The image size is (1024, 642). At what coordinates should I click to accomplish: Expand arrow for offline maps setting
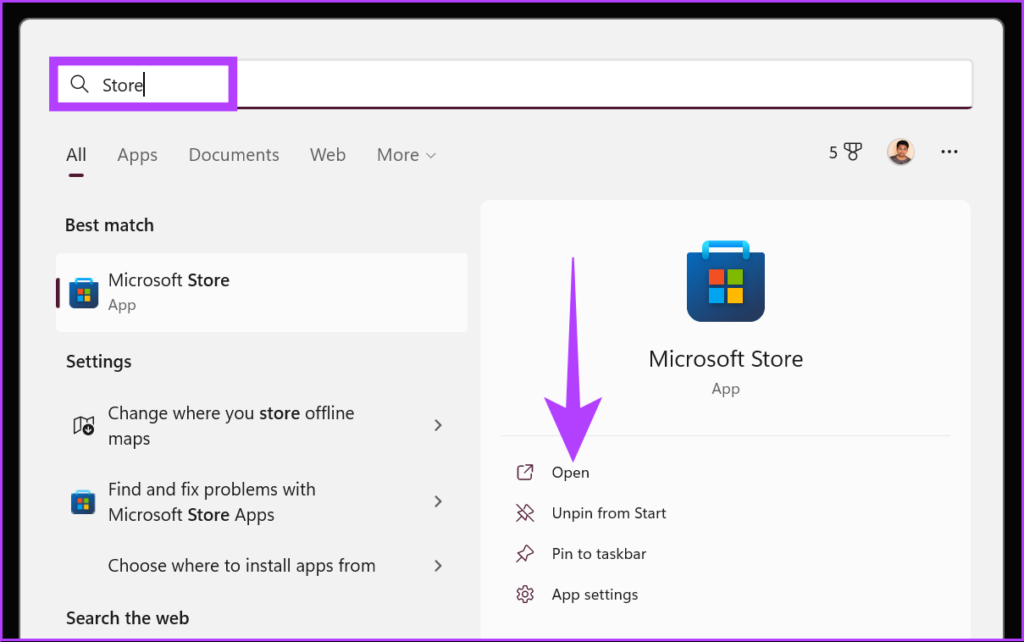coord(438,425)
